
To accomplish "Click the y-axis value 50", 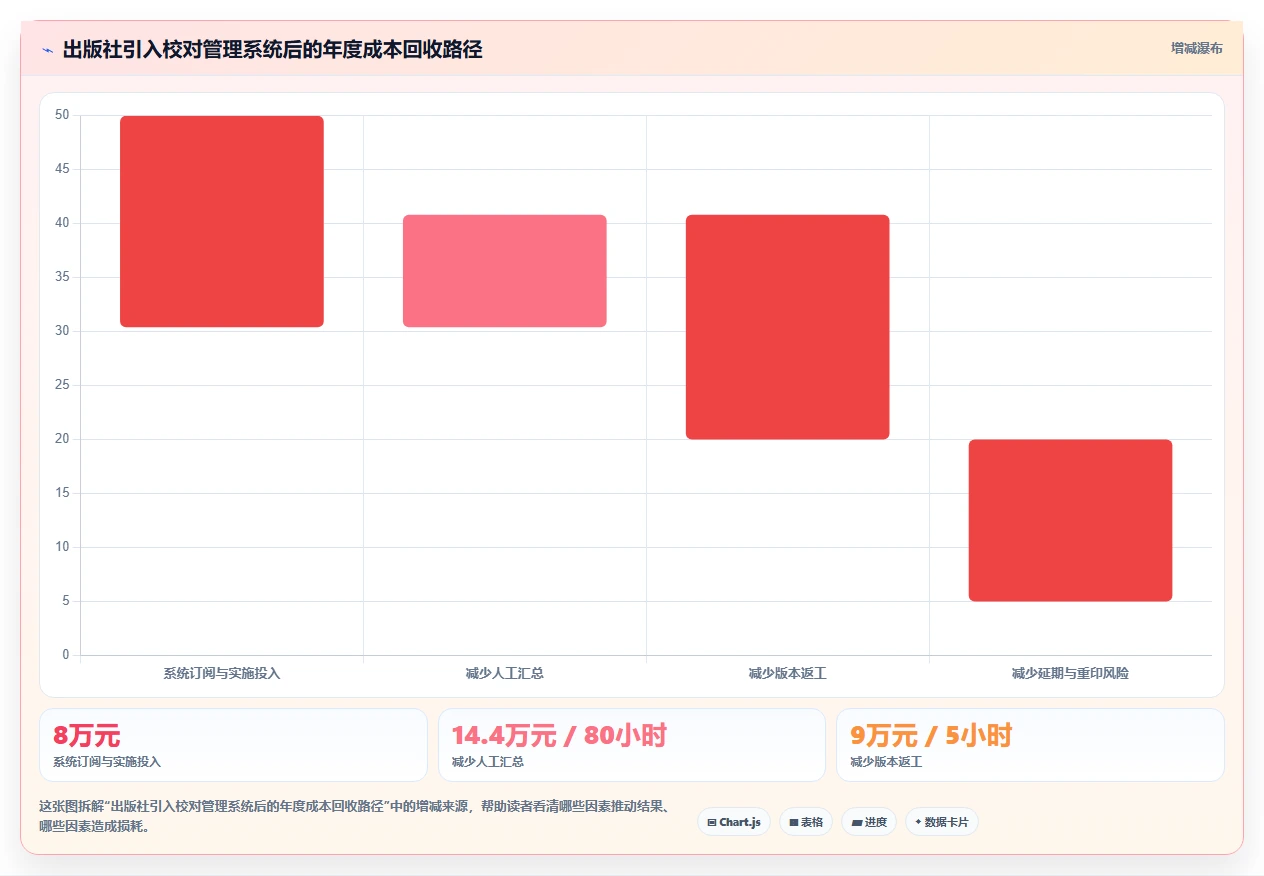I will click(63, 115).
